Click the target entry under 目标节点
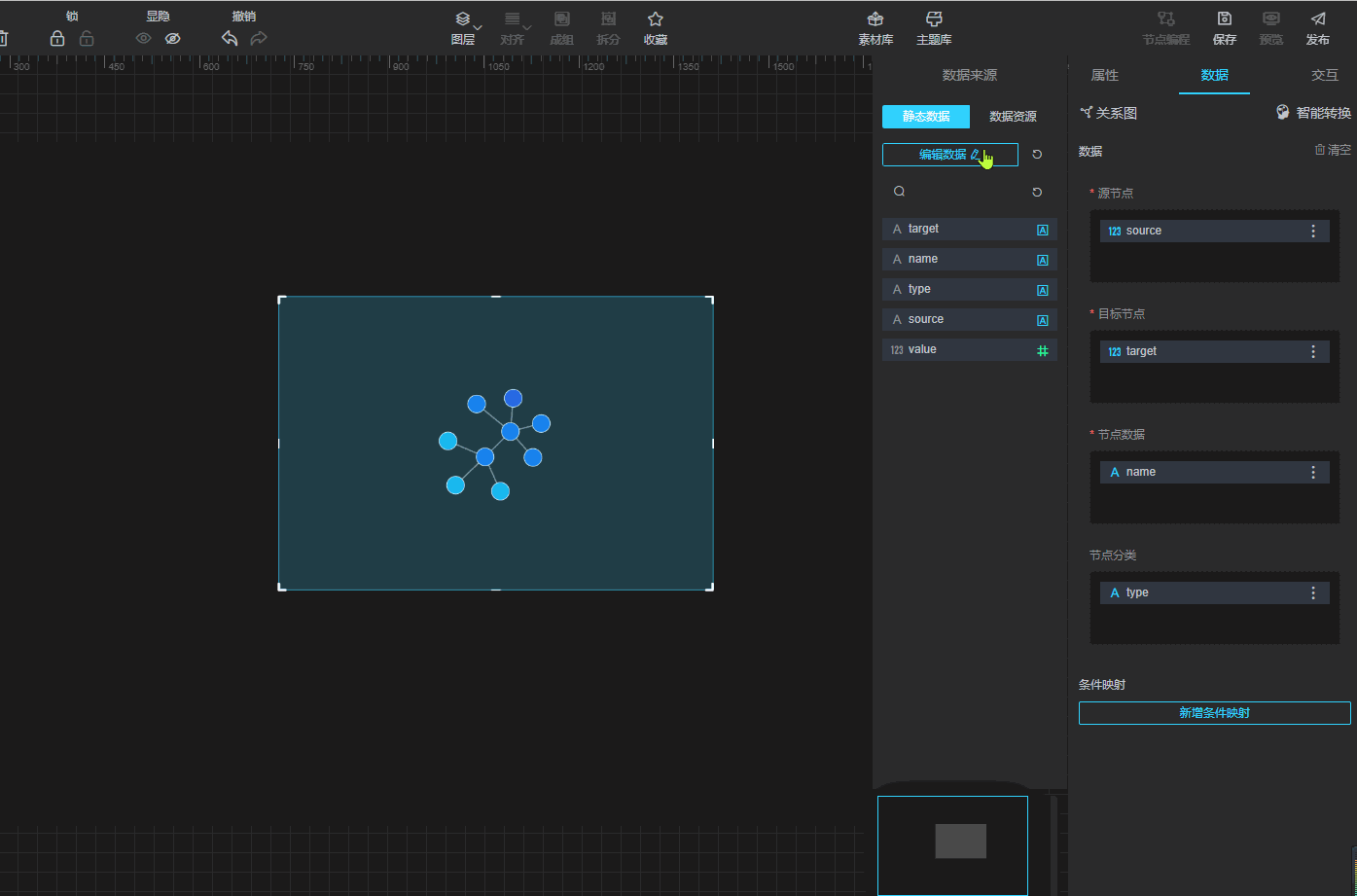The height and width of the screenshot is (896, 1357). pyautogui.click(x=1214, y=352)
